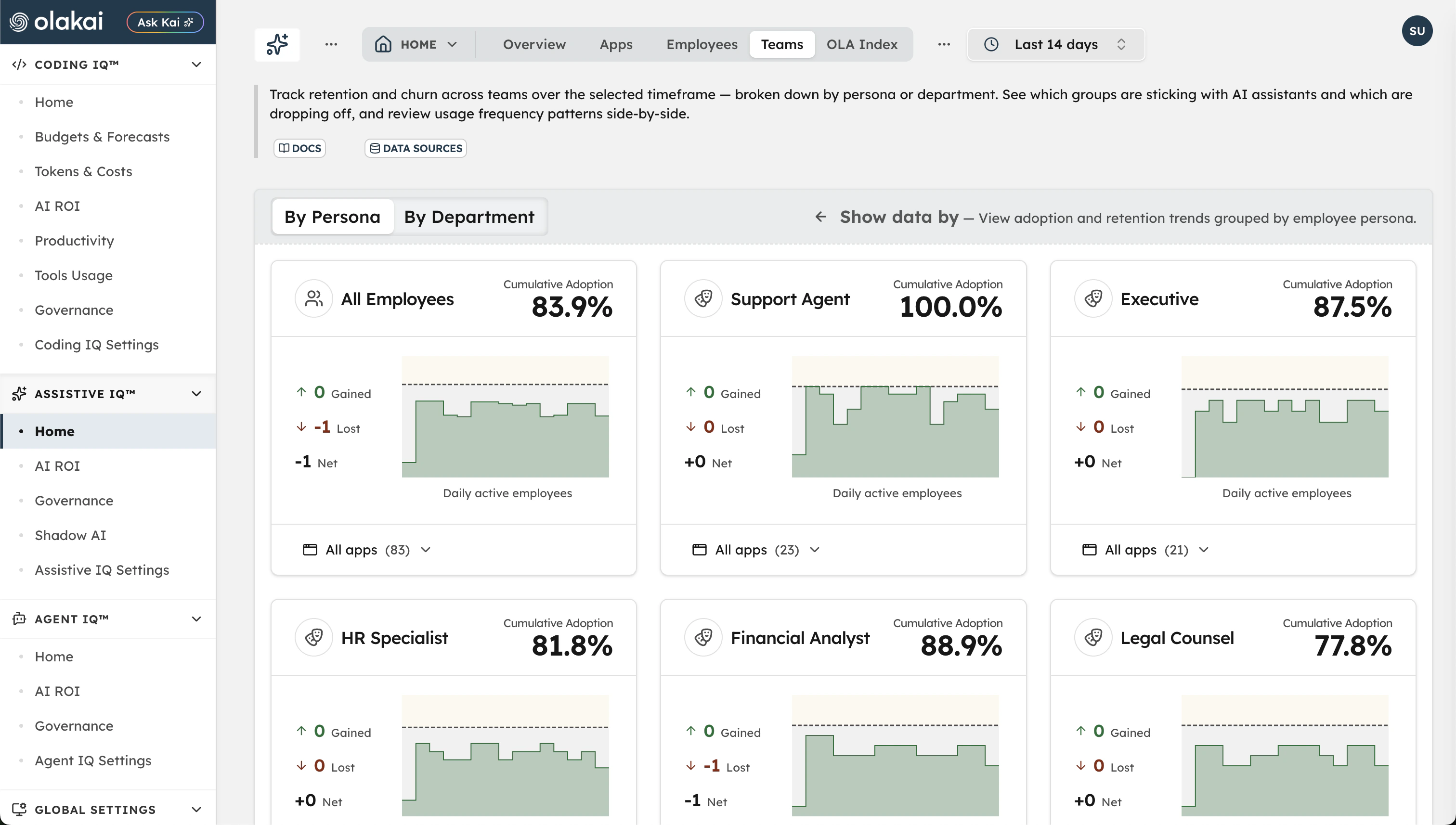
Task: Collapse the ASSISTIVE IQ section chevron
Action: click(x=196, y=394)
